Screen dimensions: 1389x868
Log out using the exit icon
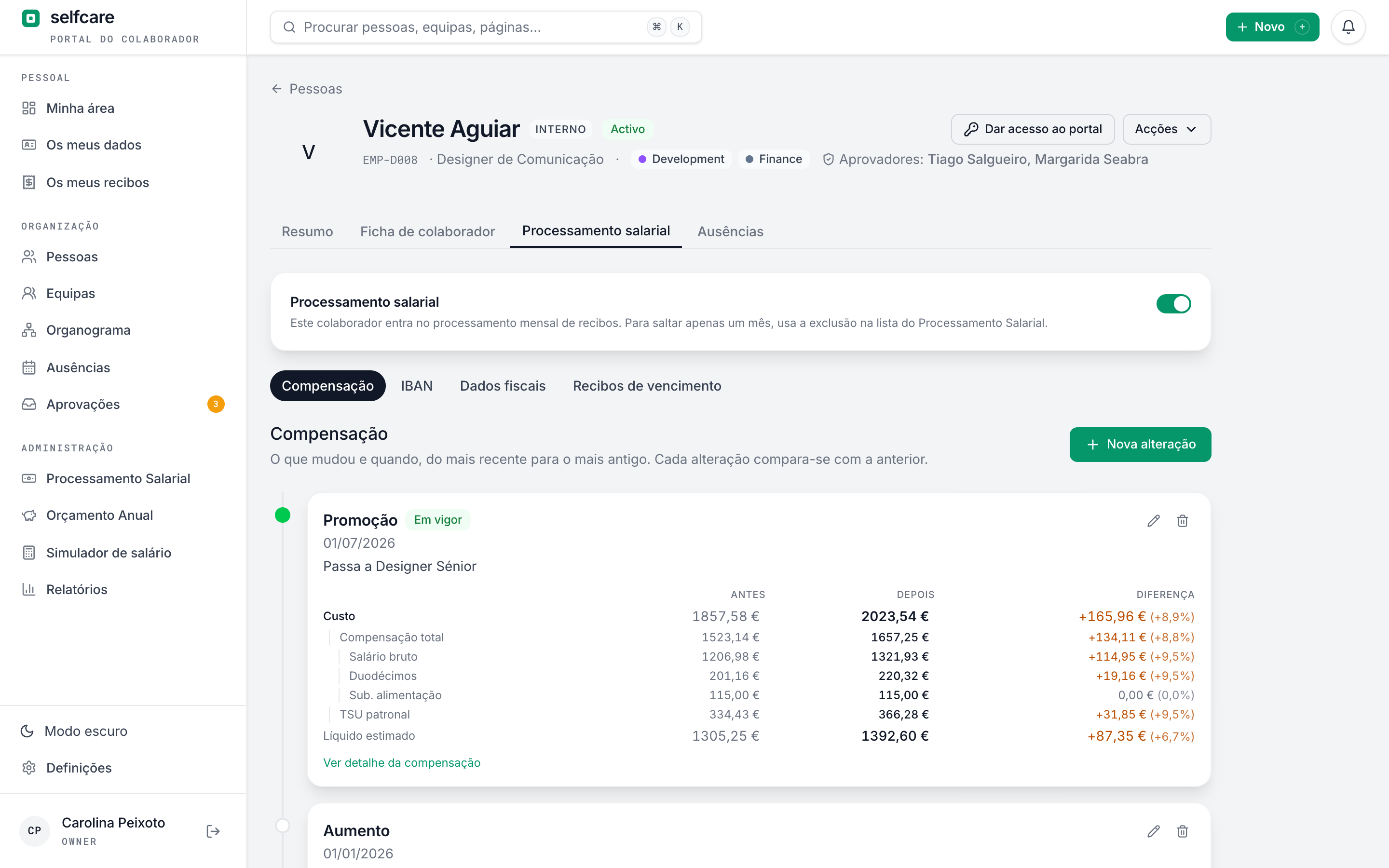[213, 831]
